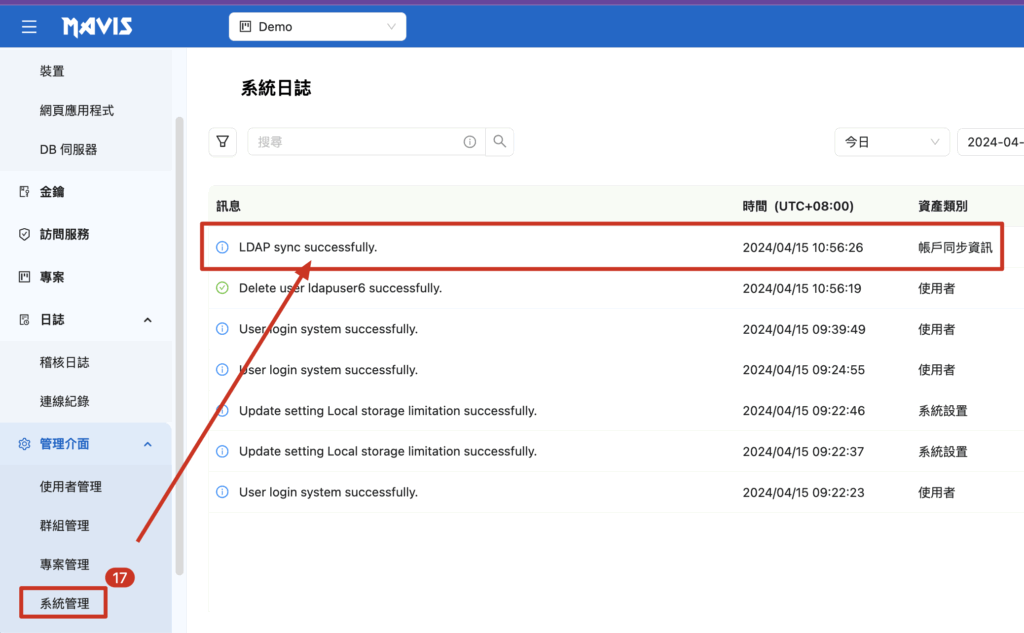
Task: Collapse the 管理介面 sidebar section
Action: click(148, 444)
